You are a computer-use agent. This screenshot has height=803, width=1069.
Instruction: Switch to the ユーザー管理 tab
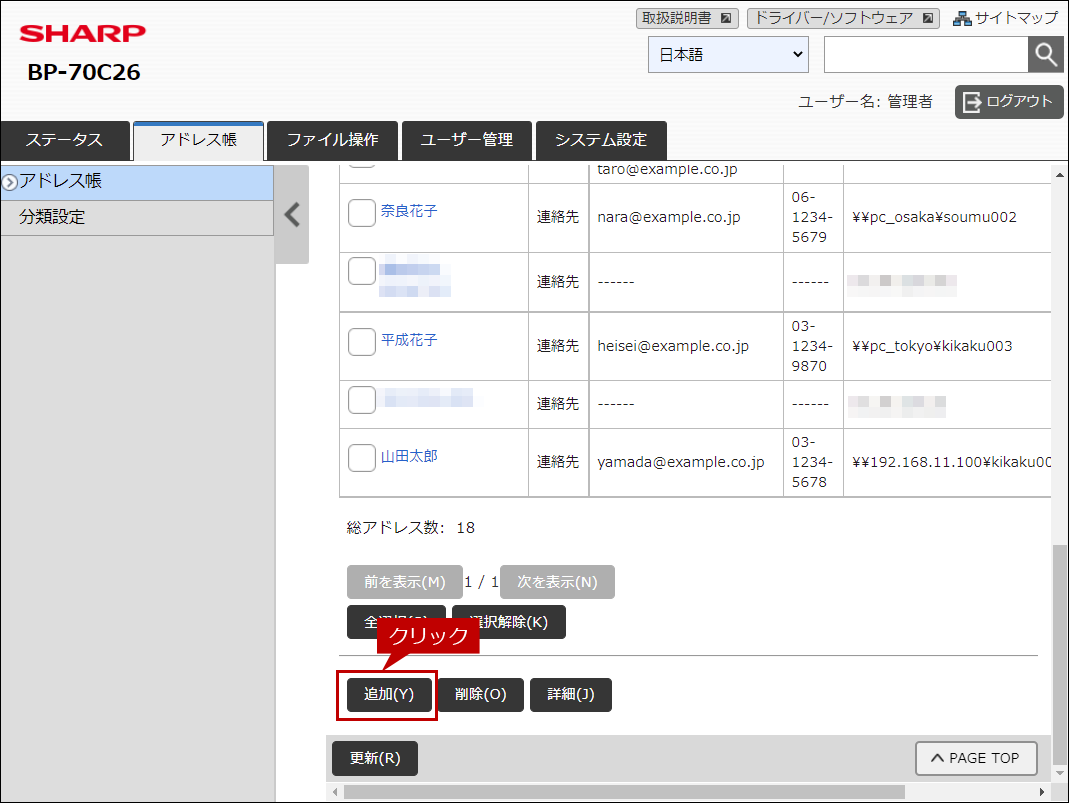point(466,140)
